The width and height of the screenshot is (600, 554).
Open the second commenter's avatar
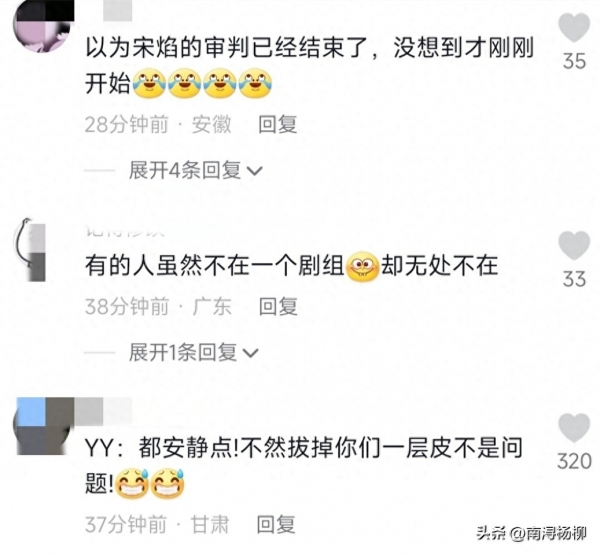(x=30, y=250)
